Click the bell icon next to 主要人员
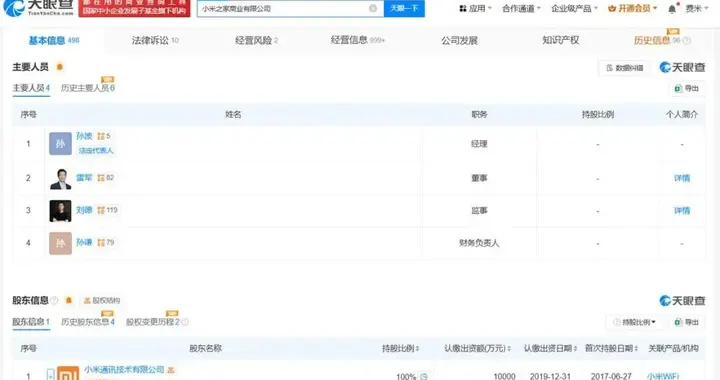Viewport: 720px width, 380px height. tap(60, 67)
